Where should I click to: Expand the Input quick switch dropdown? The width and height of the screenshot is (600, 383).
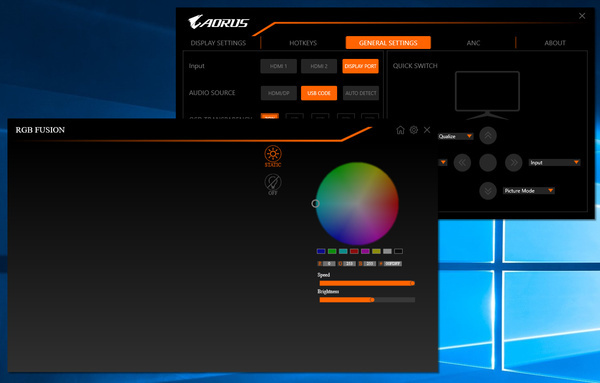[554, 163]
